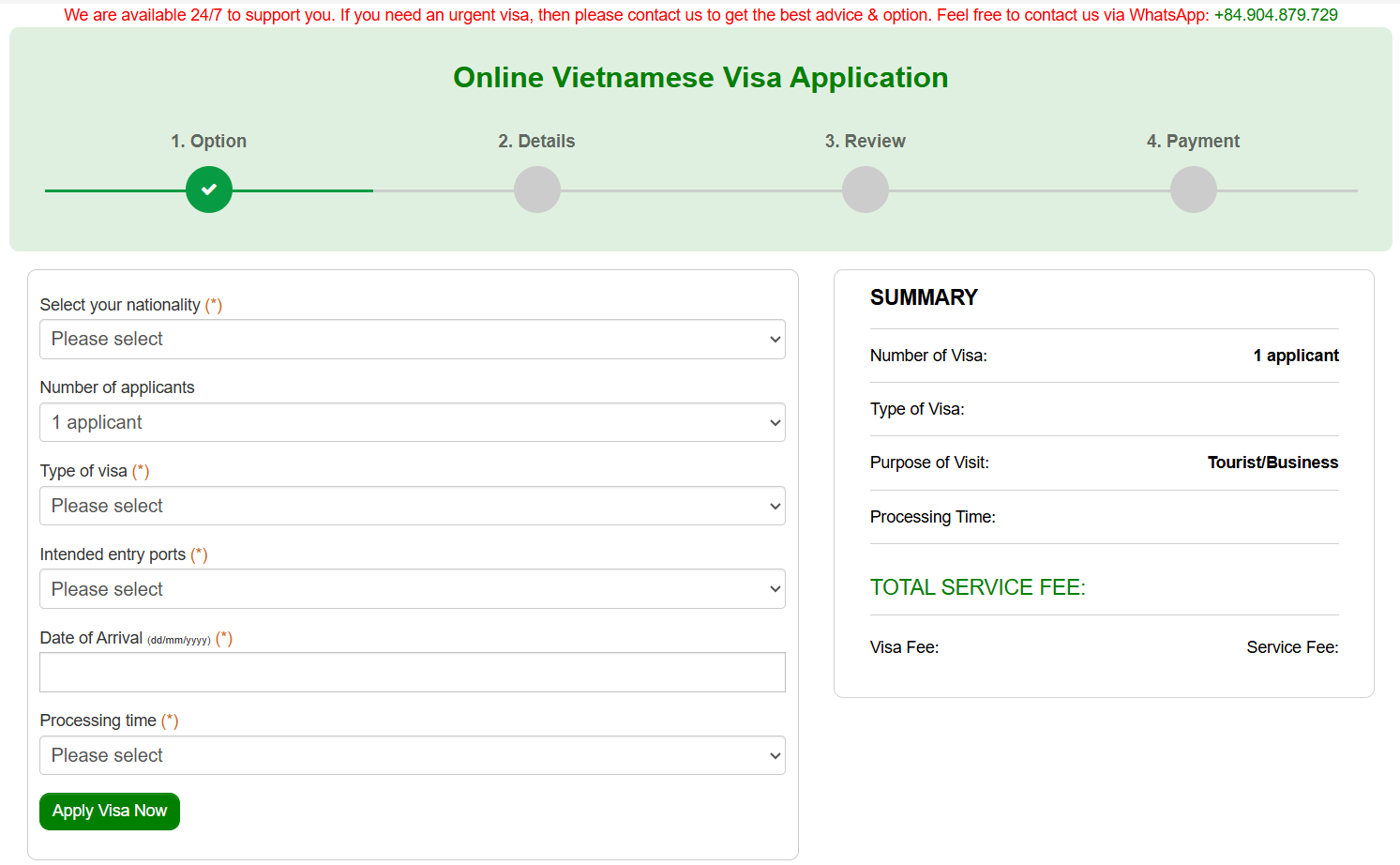
Task: Click the TOTAL SERVICE FEE label
Action: (x=977, y=588)
